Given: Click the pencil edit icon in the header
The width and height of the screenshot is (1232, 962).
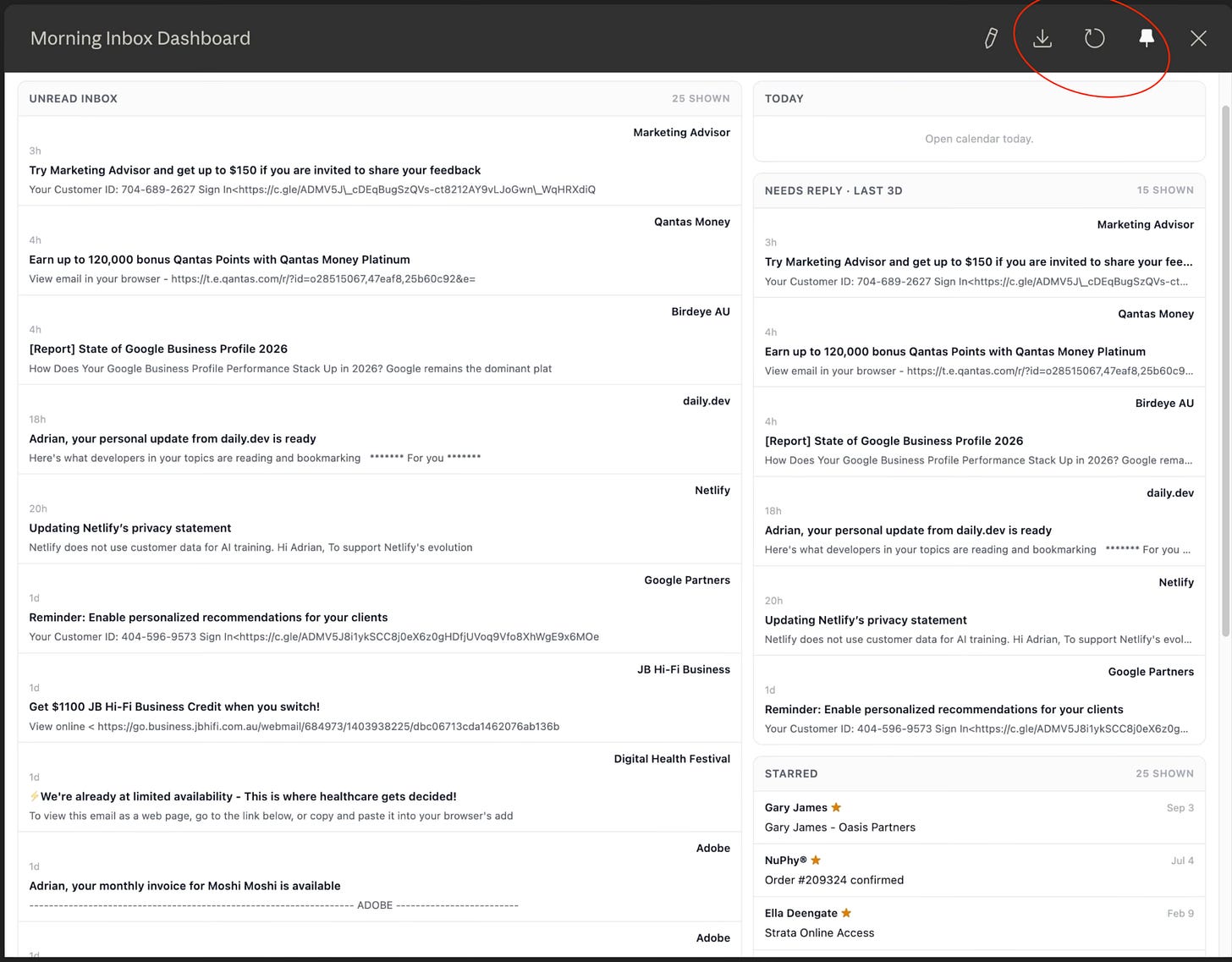Looking at the screenshot, I should click(991, 38).
